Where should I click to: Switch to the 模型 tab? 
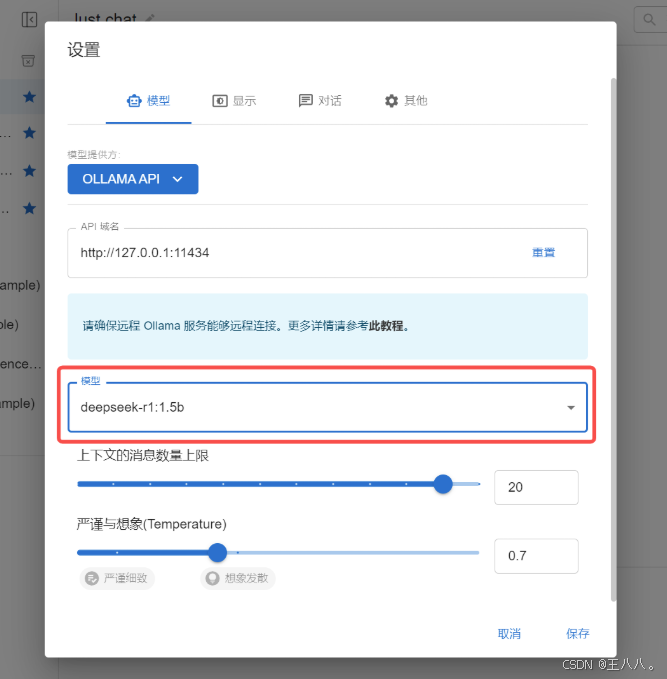[x=149, y=101]
